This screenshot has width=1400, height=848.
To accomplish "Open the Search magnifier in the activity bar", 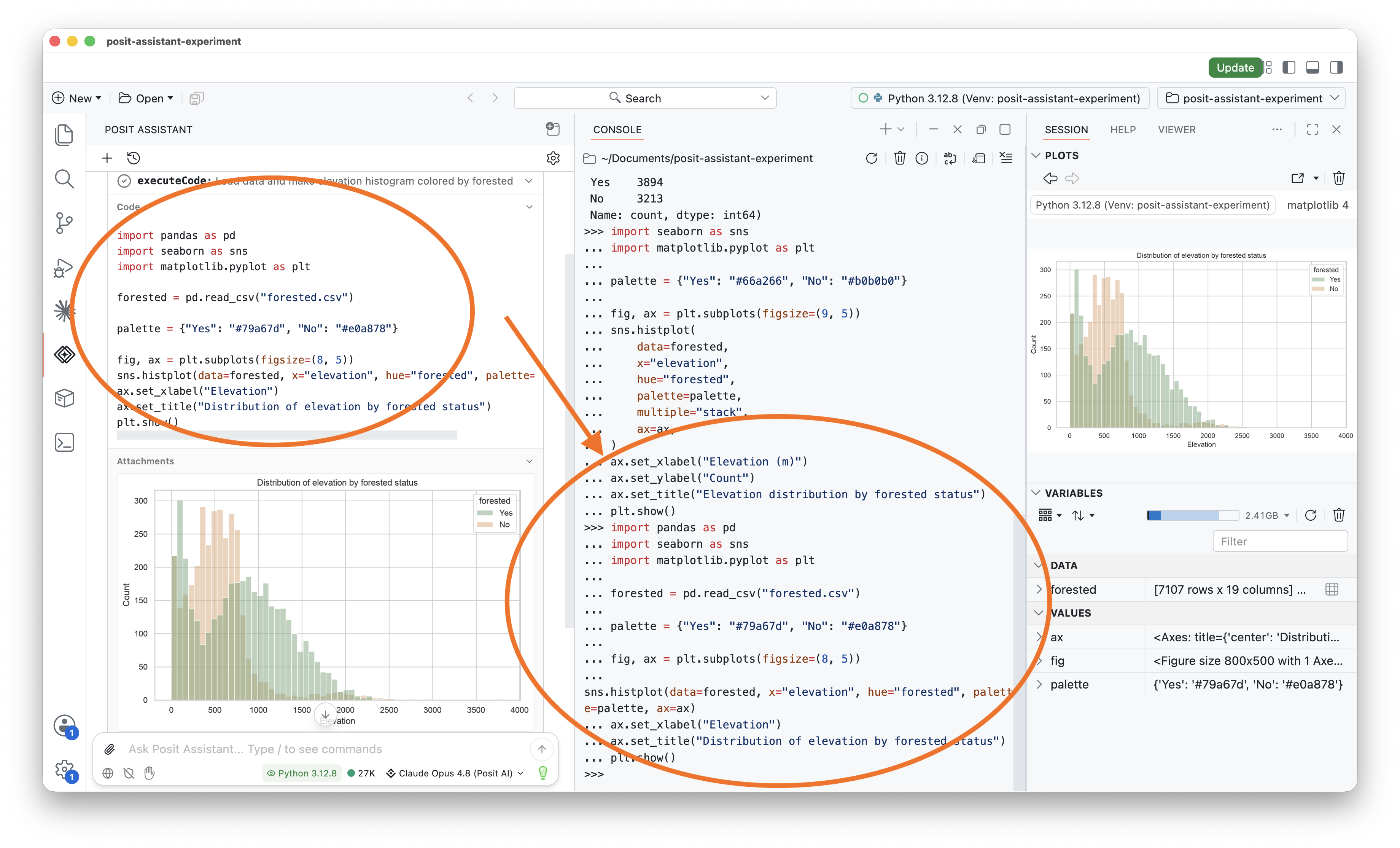I will click(64, 179).
